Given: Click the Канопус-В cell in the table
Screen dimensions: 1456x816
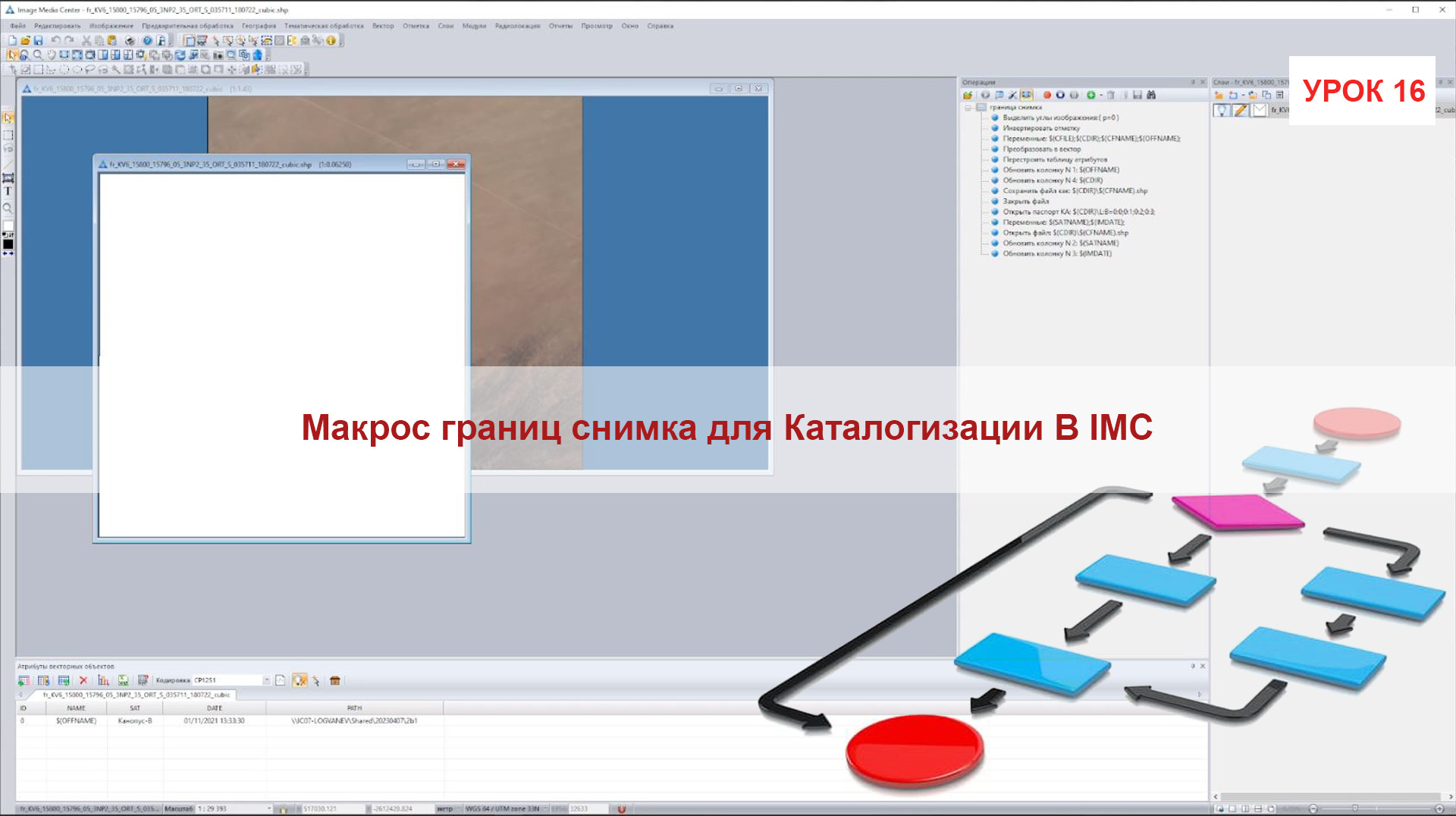Looking at the screenshot, I should pos(135,721).
